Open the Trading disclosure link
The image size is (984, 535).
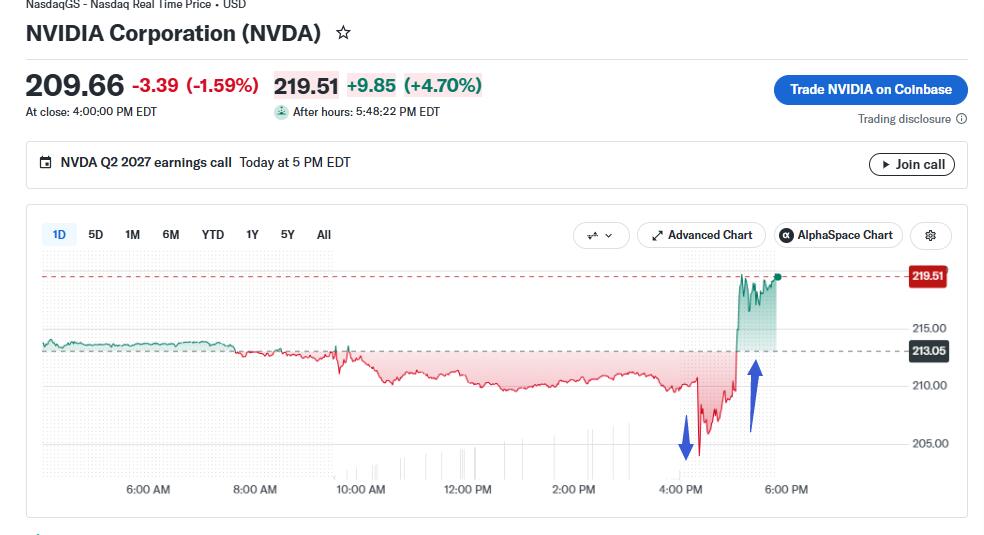(x=904, y=119)
